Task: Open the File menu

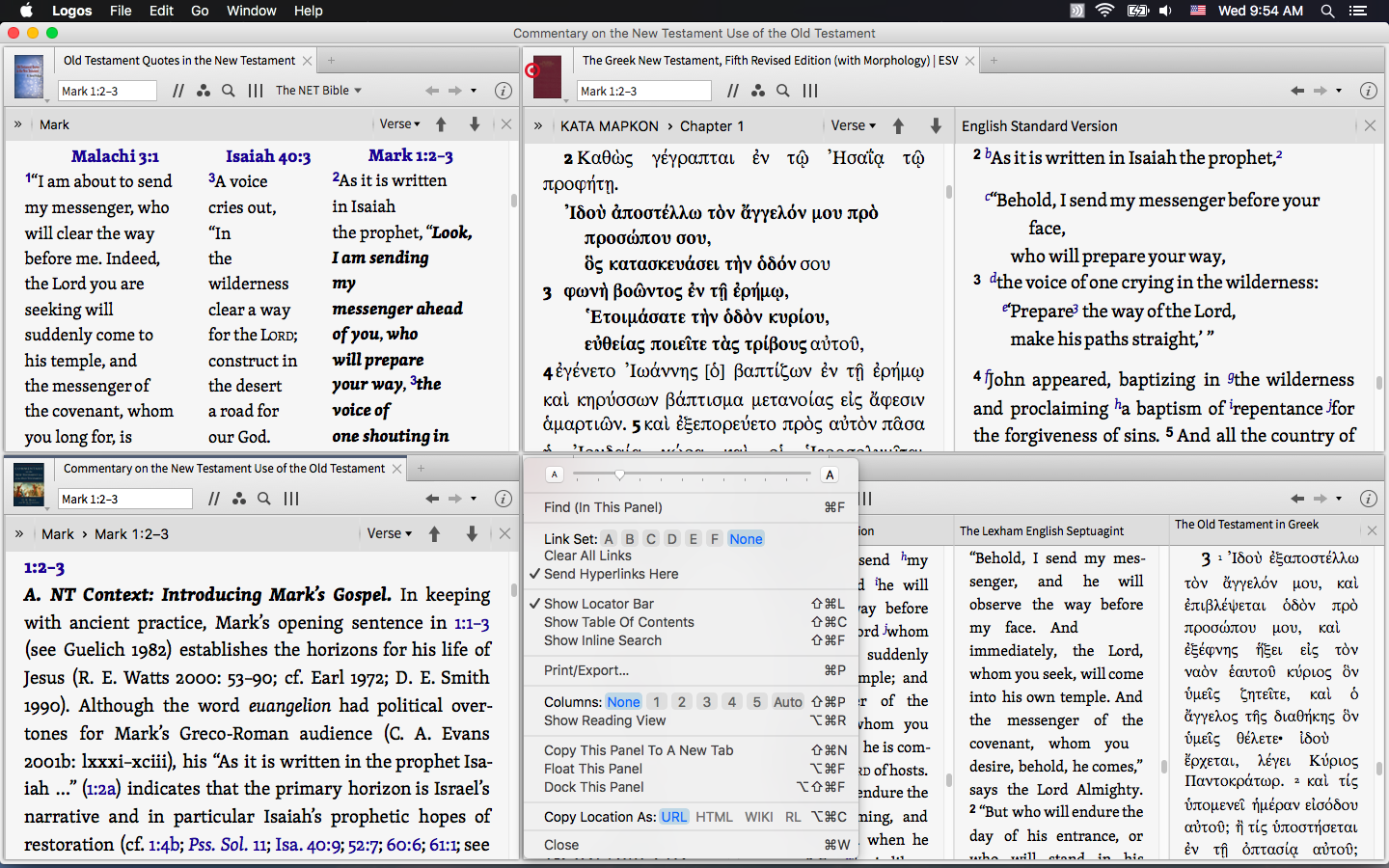Action: coord(121,11)
